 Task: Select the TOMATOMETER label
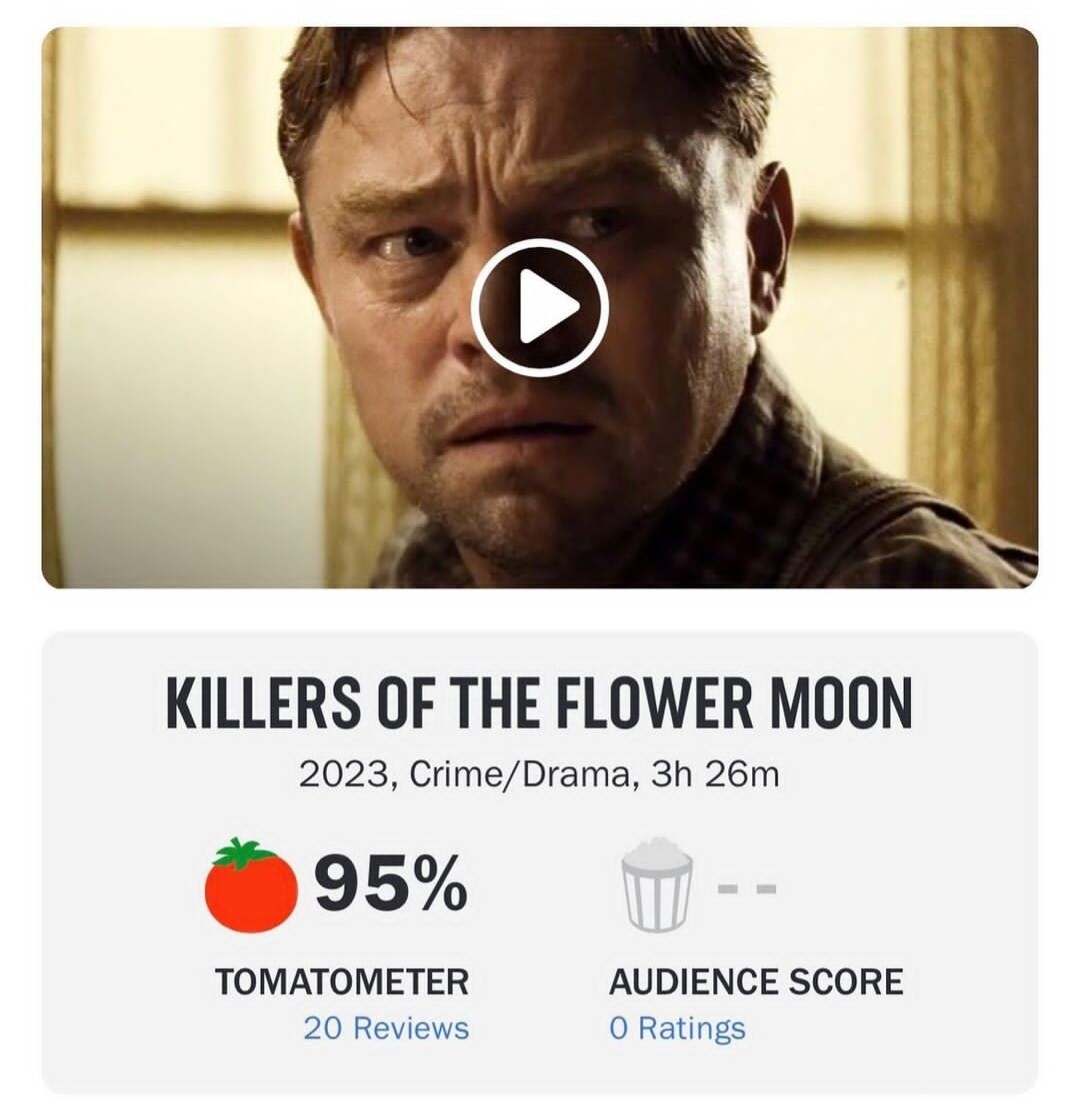pyautogui.click(x=342, y=981)
